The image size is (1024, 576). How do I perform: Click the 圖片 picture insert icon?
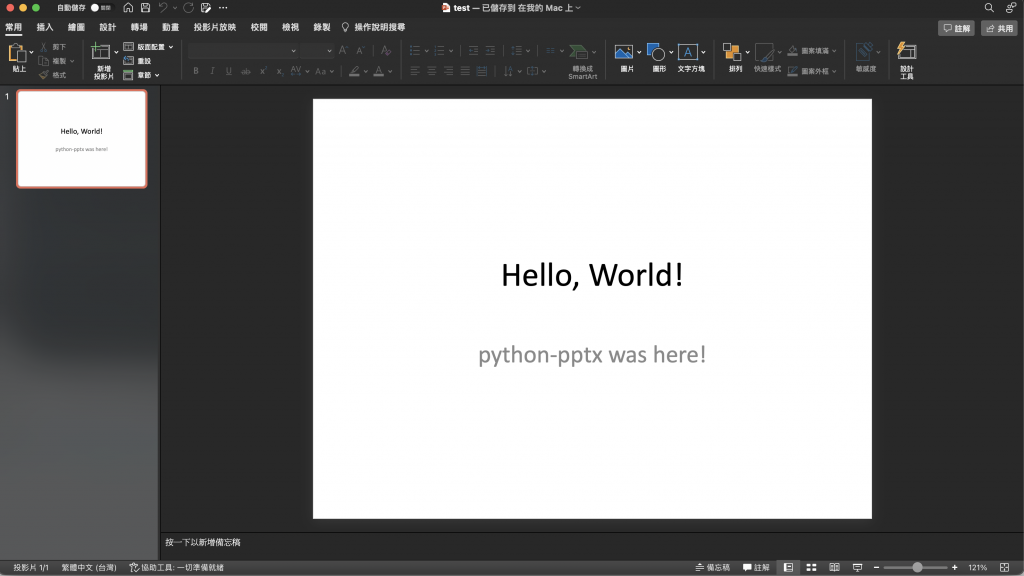[624, 52]
